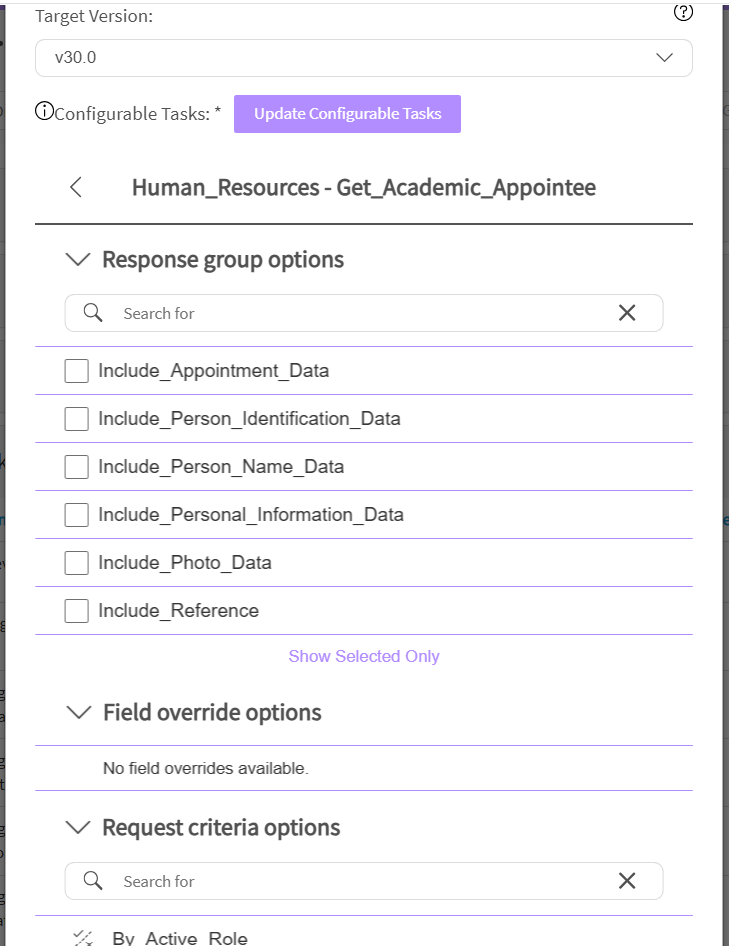
Task: Click the Response group search magnifier icon
Action: [x=93, y=313]
